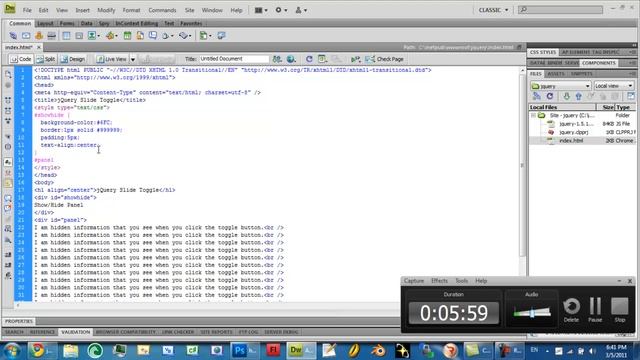
Task: Click the File Management icon in document toolbar
Action: 277,59
